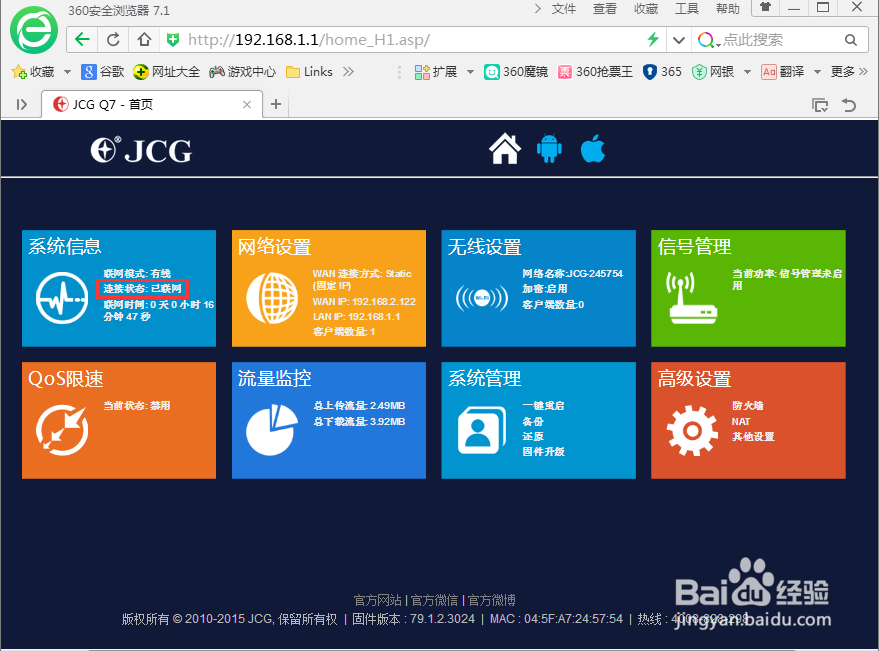The width and height of the screenshot is (879, 651).
Task: Open the 无线设置 wireless settings panel
Action: (x=538, y=288)
